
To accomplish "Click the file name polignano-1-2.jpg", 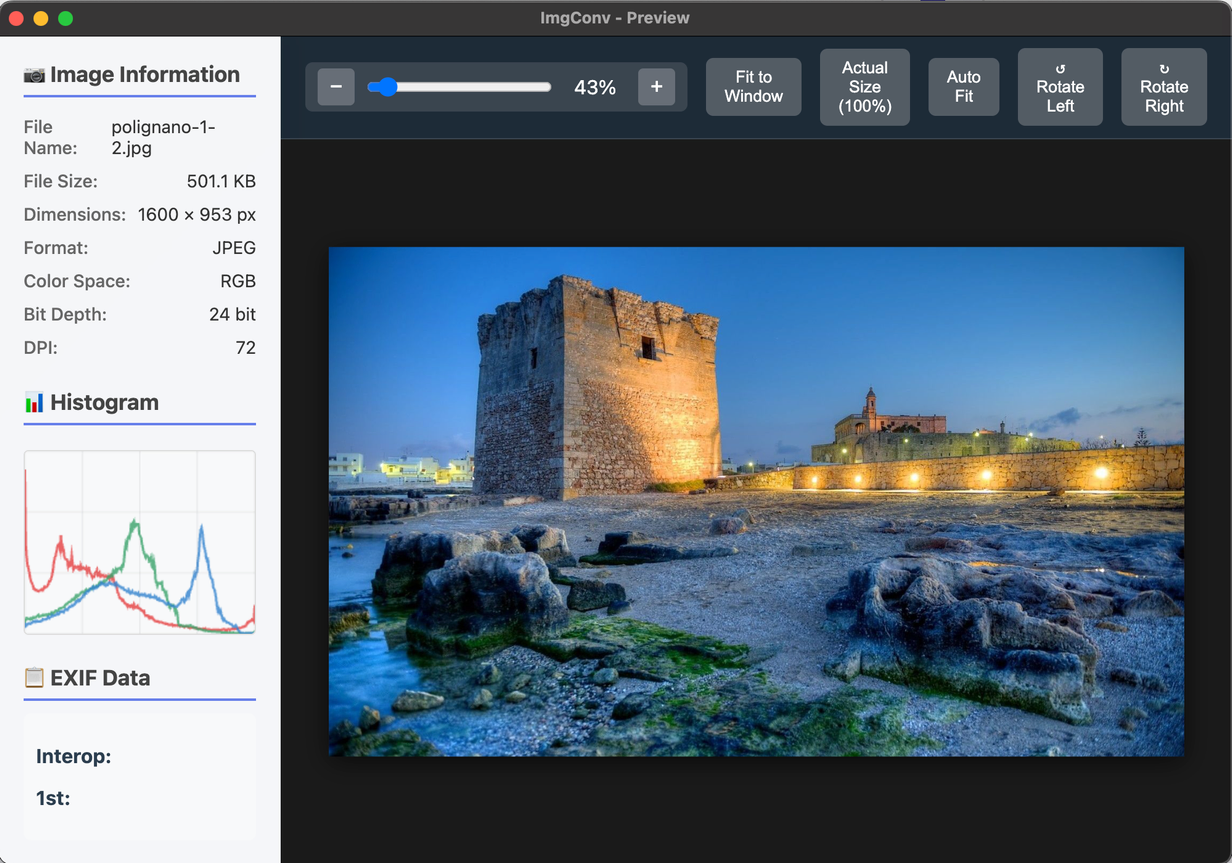I will click(x=163, y=138).
